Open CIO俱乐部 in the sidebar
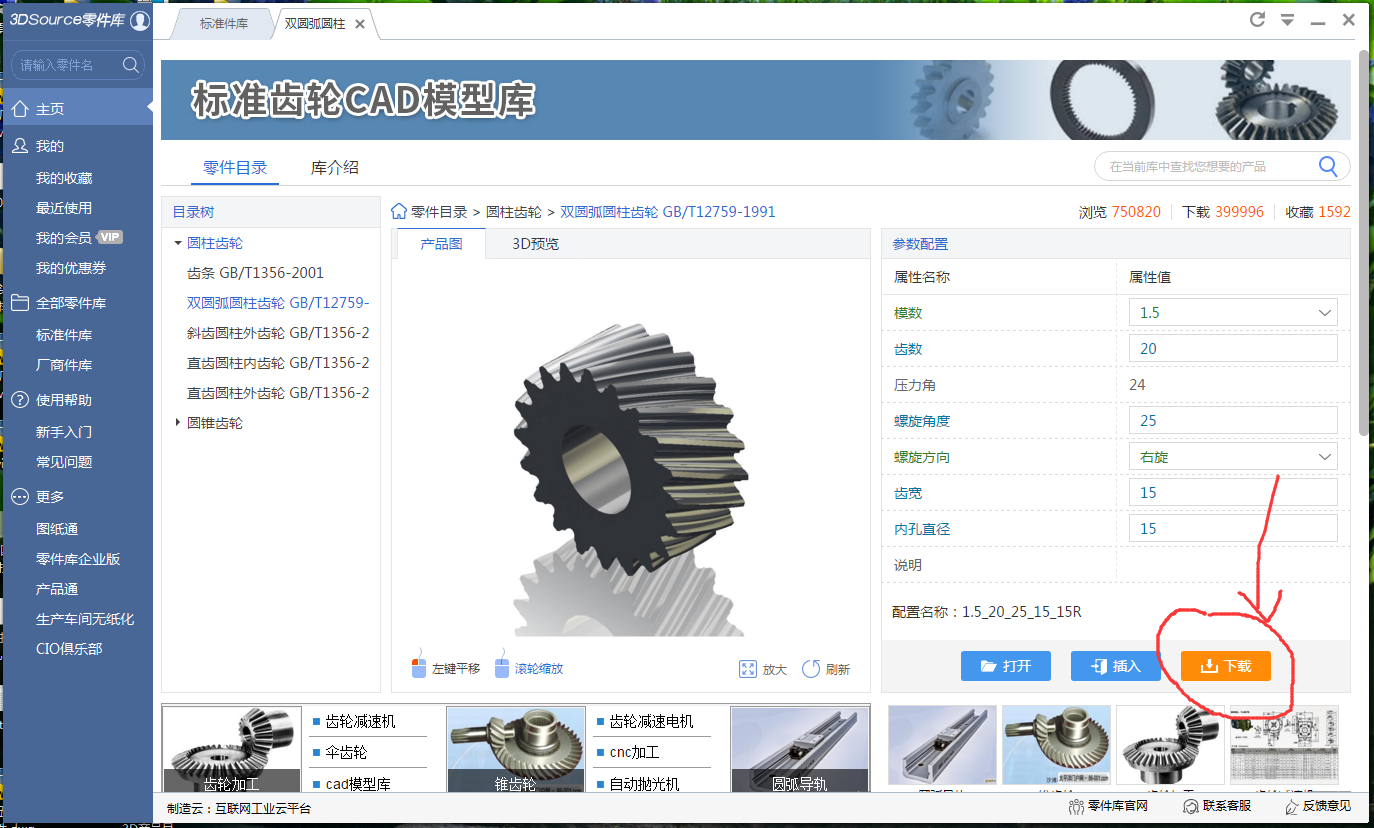The width and height of the screenshot is (1374, 828). (69, 649)
